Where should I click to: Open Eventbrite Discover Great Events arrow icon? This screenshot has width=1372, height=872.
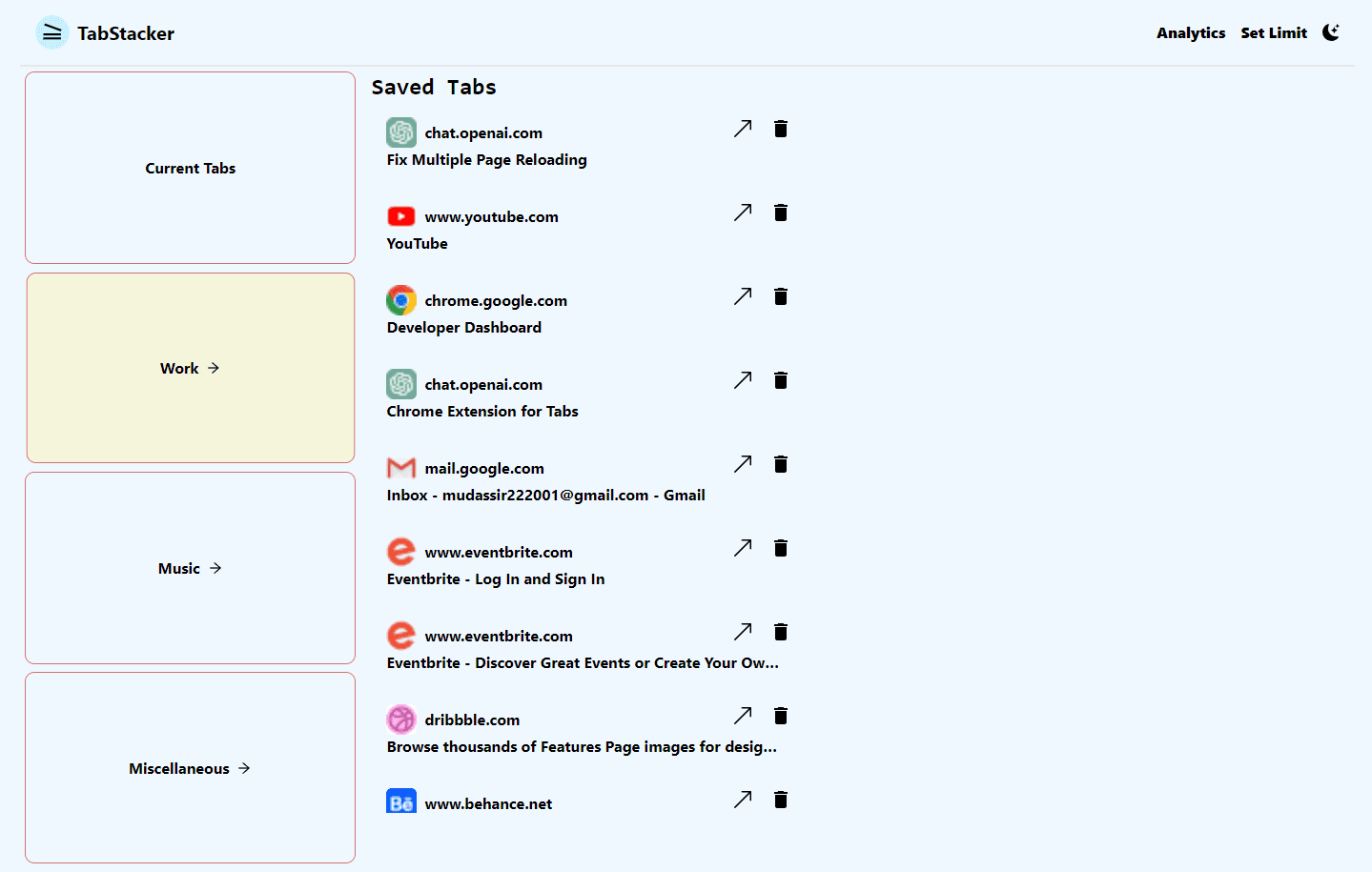tap(743, 632)
